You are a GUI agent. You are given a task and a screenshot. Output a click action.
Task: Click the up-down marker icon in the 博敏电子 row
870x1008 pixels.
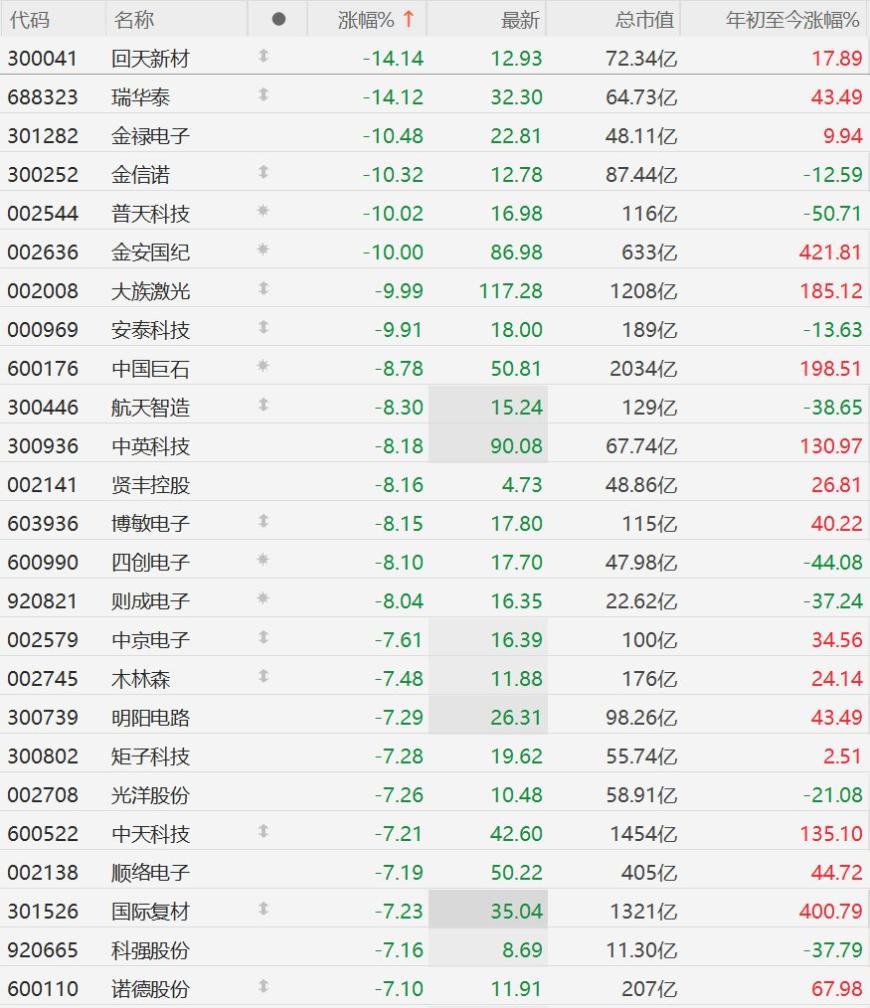[x=263, y=521]
